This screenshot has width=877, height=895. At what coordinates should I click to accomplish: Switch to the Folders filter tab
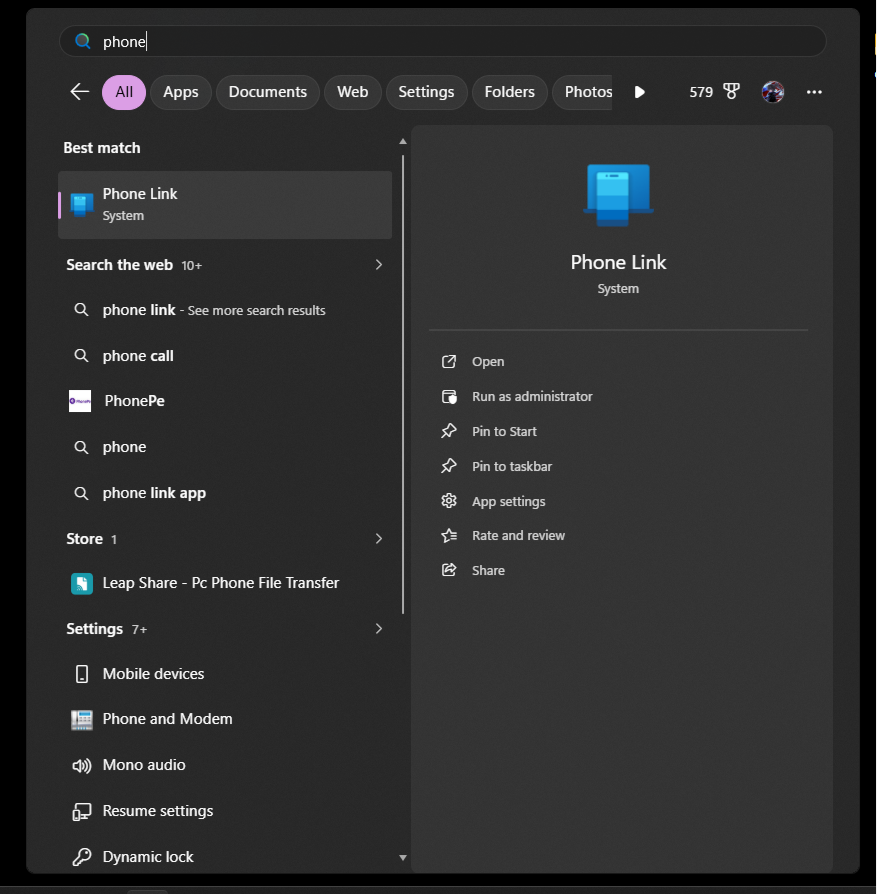pyautogui.click(x=509, y=92)
